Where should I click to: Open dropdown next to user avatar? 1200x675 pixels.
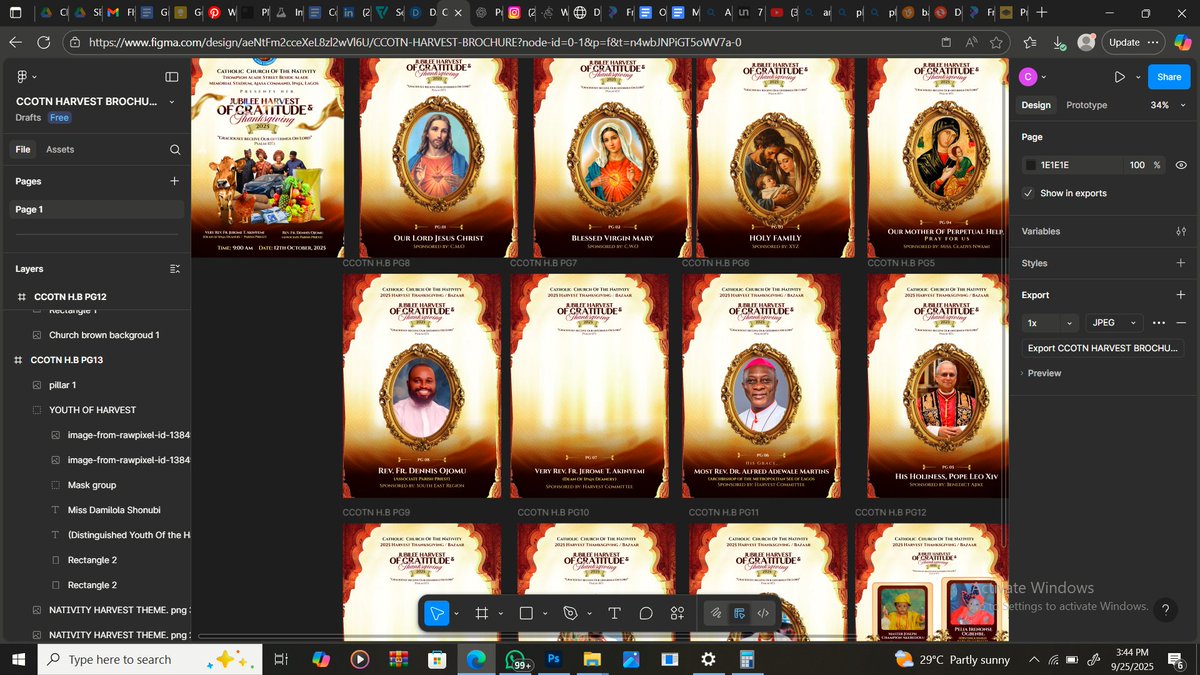pos(1043,77)
